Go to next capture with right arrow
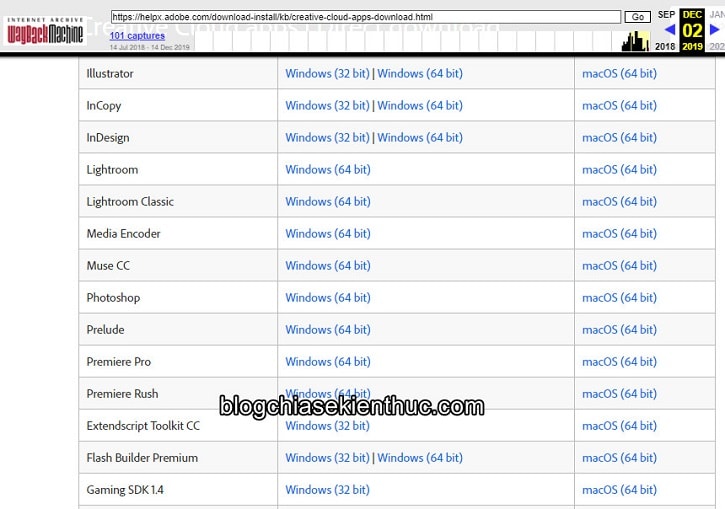Image resolution: width=725 pixels, height=509 pixels. pyautogui.click(x=714, y=30)
